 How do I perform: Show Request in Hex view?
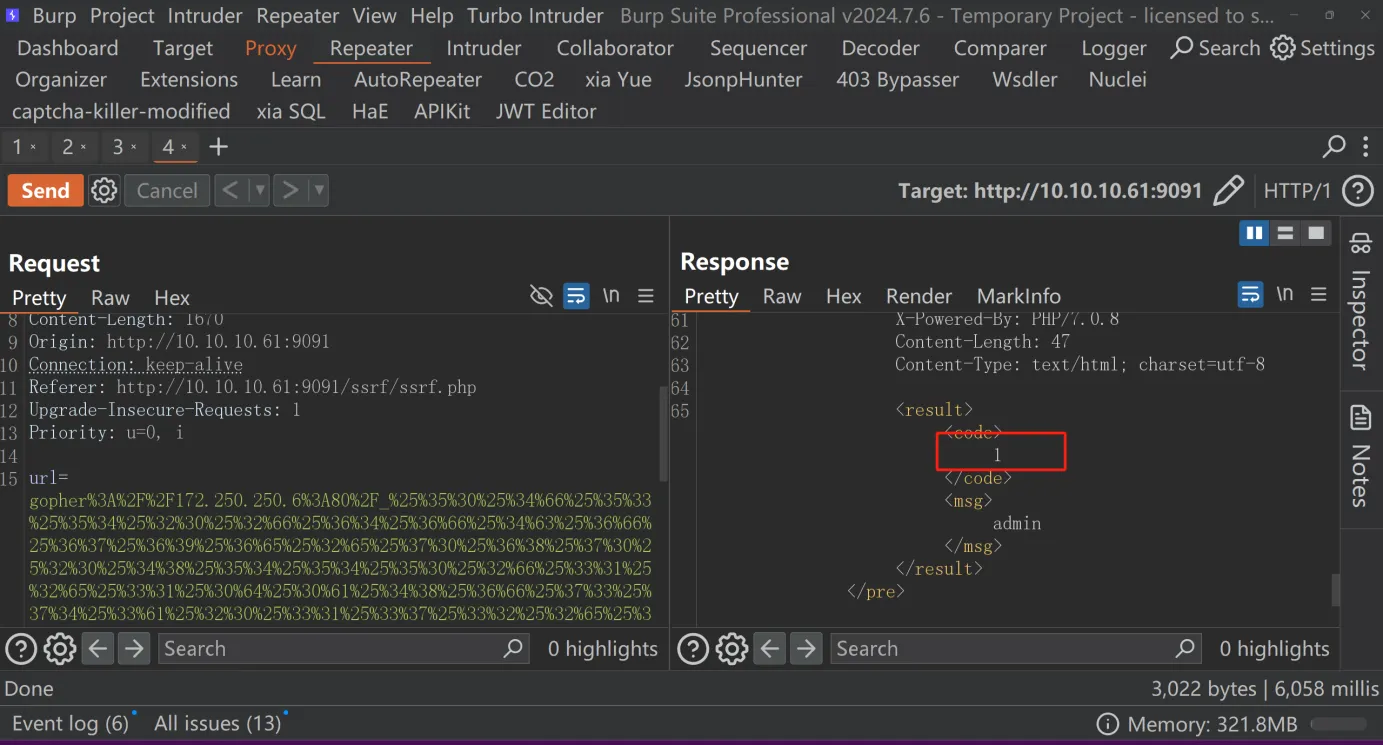[x=172, y=297]
